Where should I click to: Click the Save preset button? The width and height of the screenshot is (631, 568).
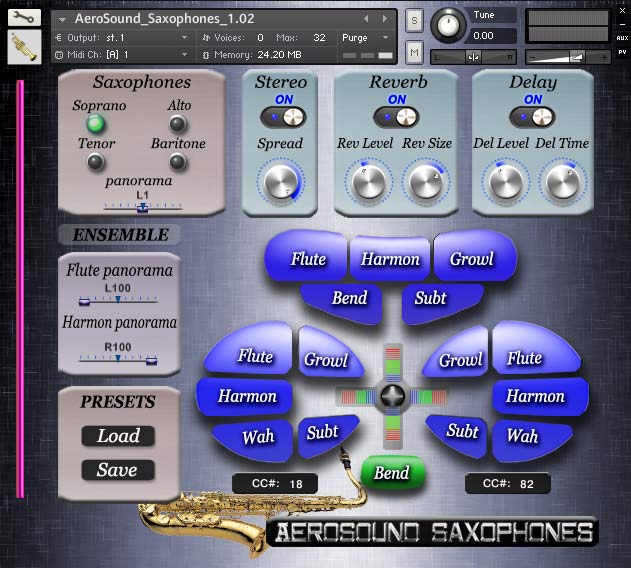pos(118,470)
